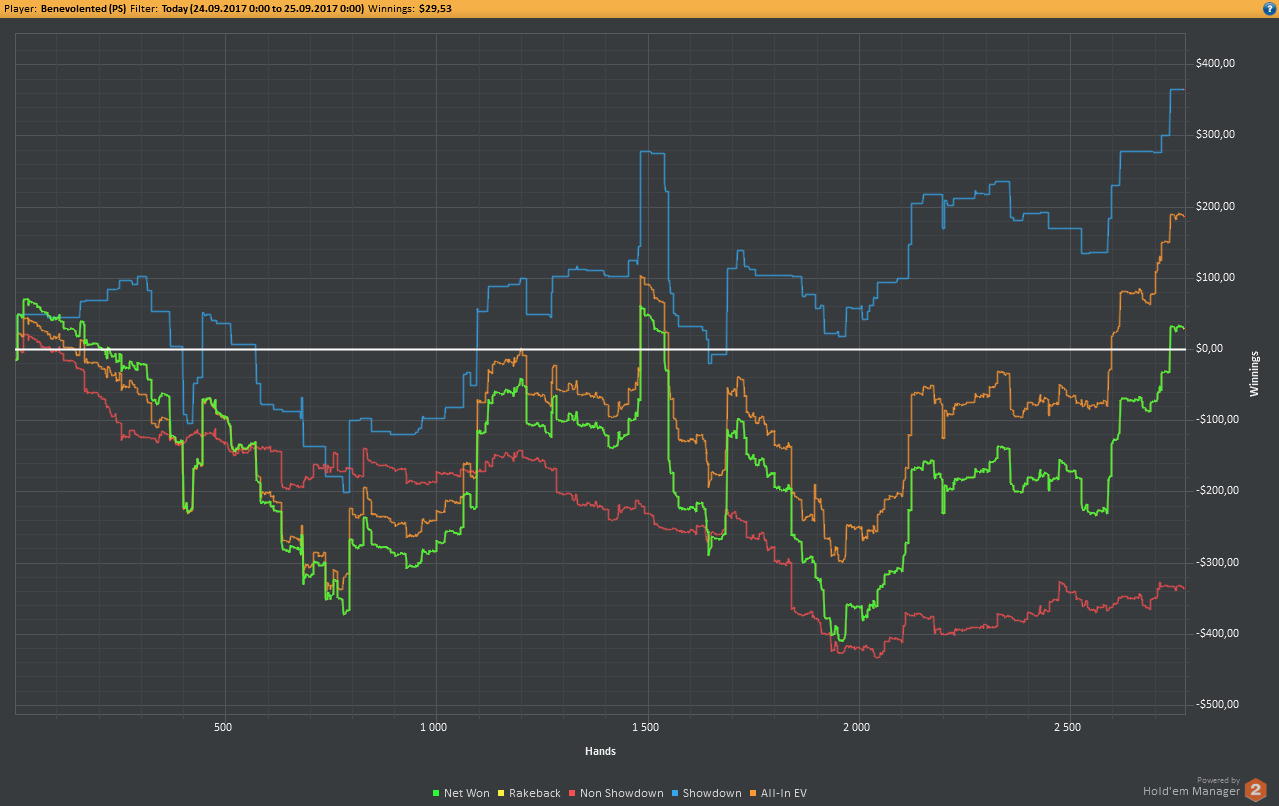
Task: Click the Winnings $29,53 header text
Action: [409, 8]
